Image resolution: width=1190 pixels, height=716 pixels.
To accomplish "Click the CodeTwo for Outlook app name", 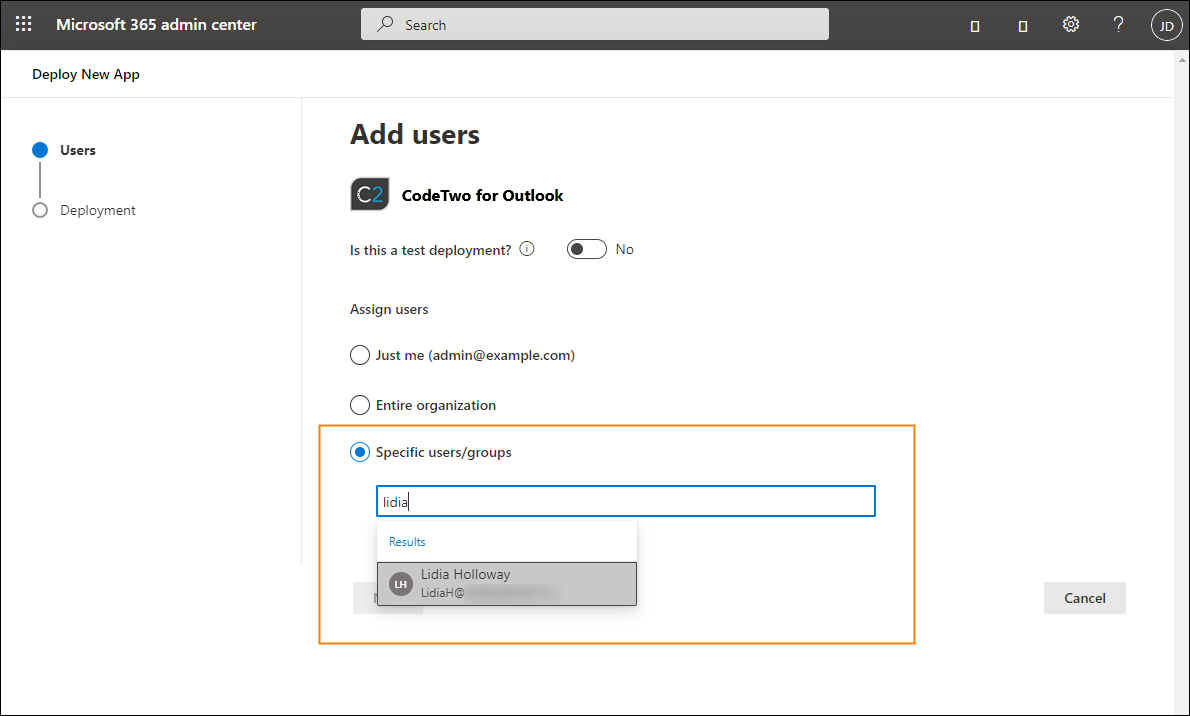I will [x=482, y=195].
